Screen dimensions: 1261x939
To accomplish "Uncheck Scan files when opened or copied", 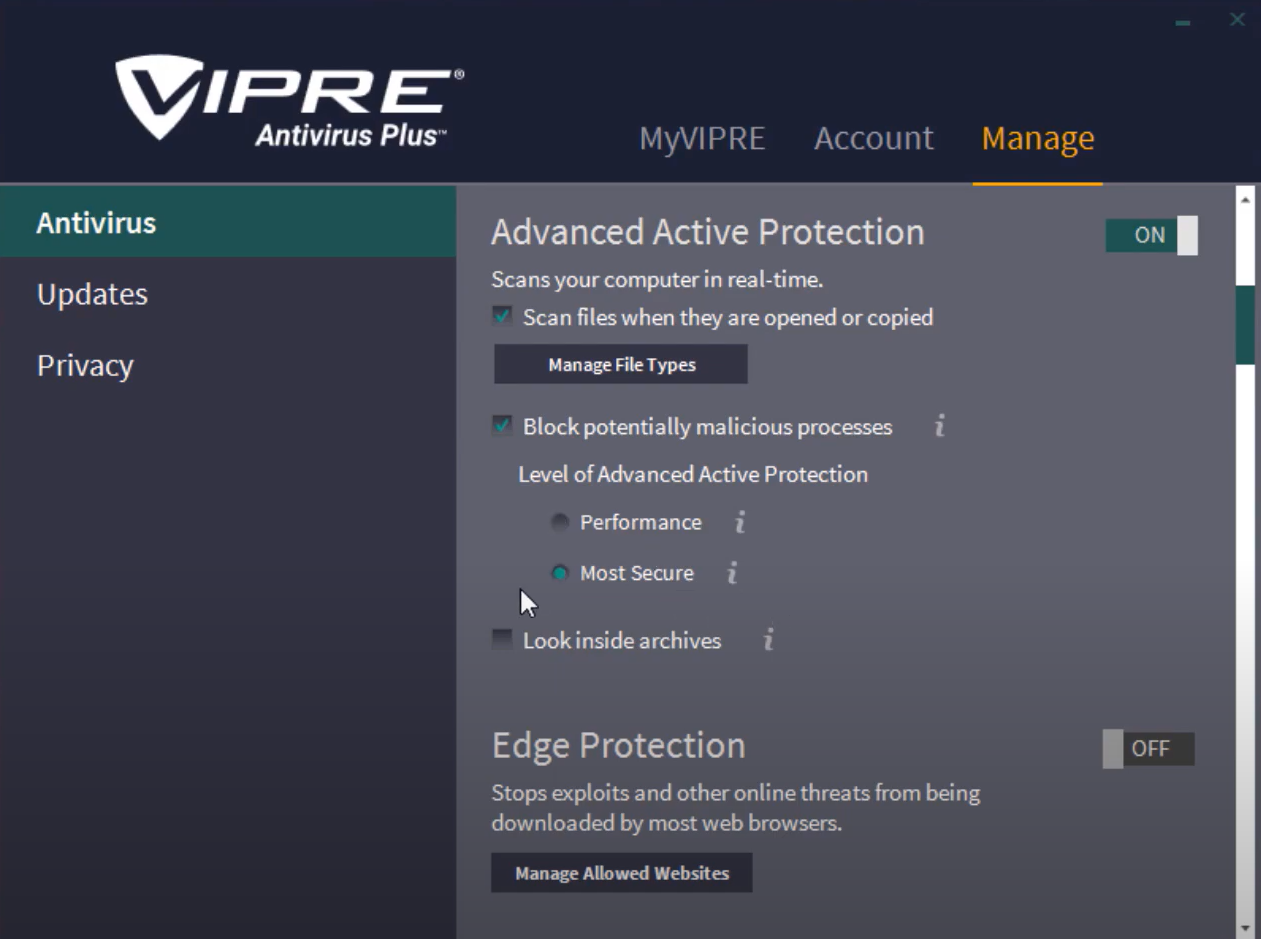I will (501, 317).
